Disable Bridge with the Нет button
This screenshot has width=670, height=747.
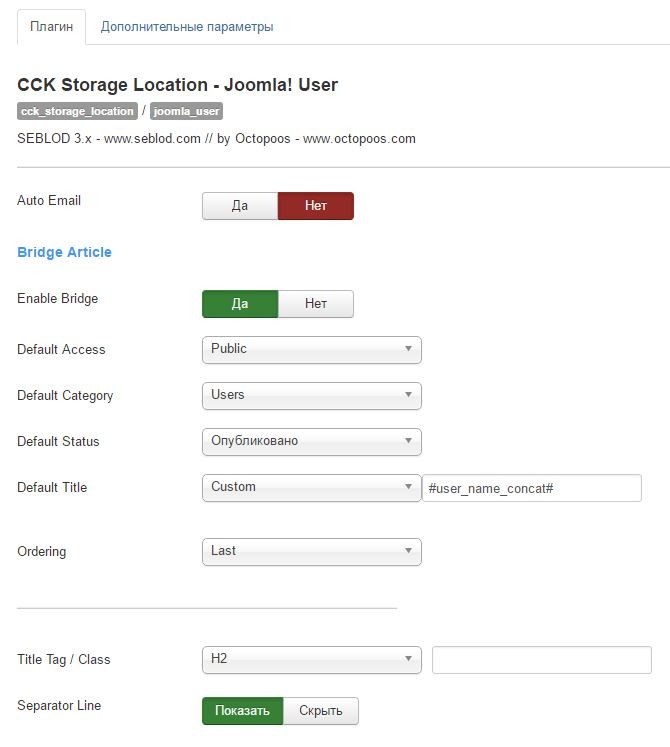tap(315, 304)
